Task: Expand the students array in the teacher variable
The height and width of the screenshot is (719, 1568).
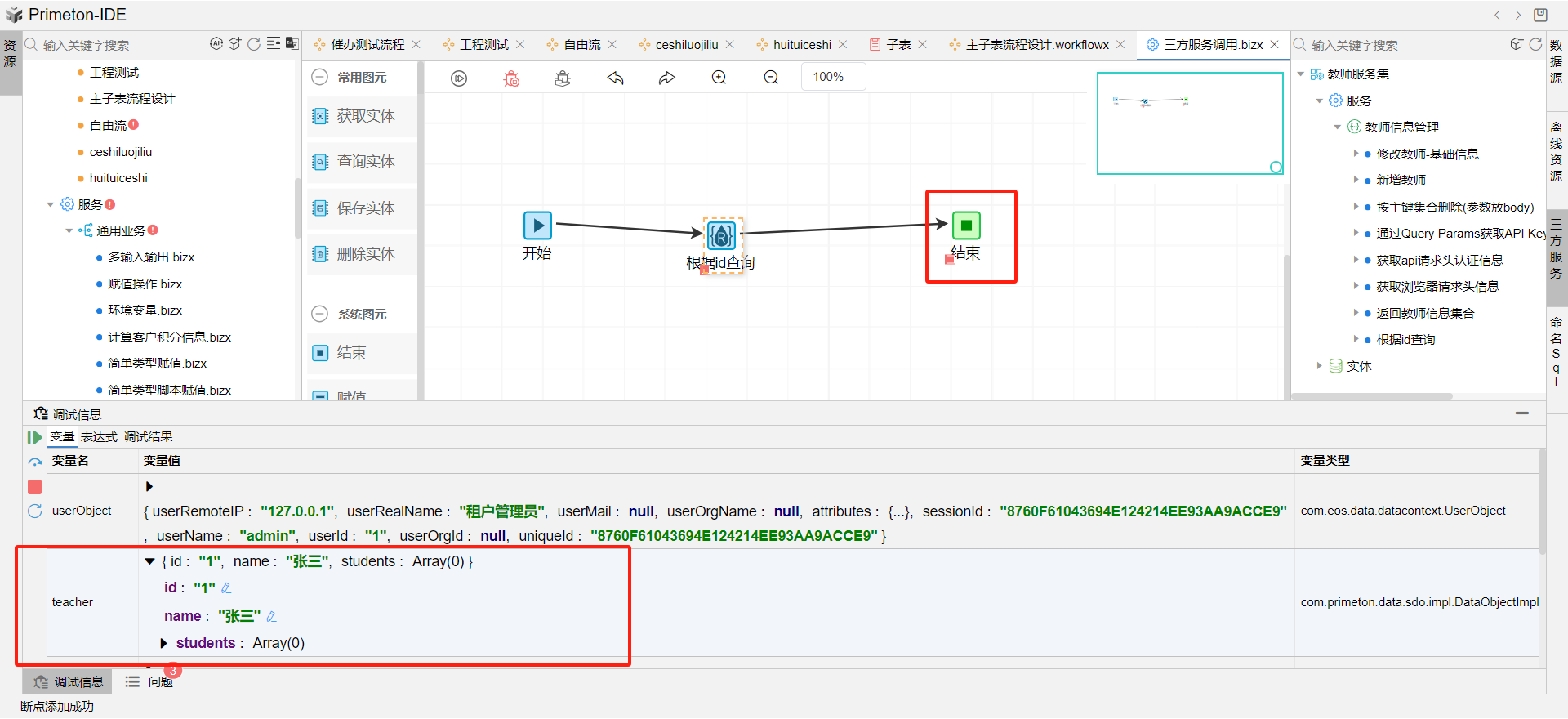Action: point(164,644)
